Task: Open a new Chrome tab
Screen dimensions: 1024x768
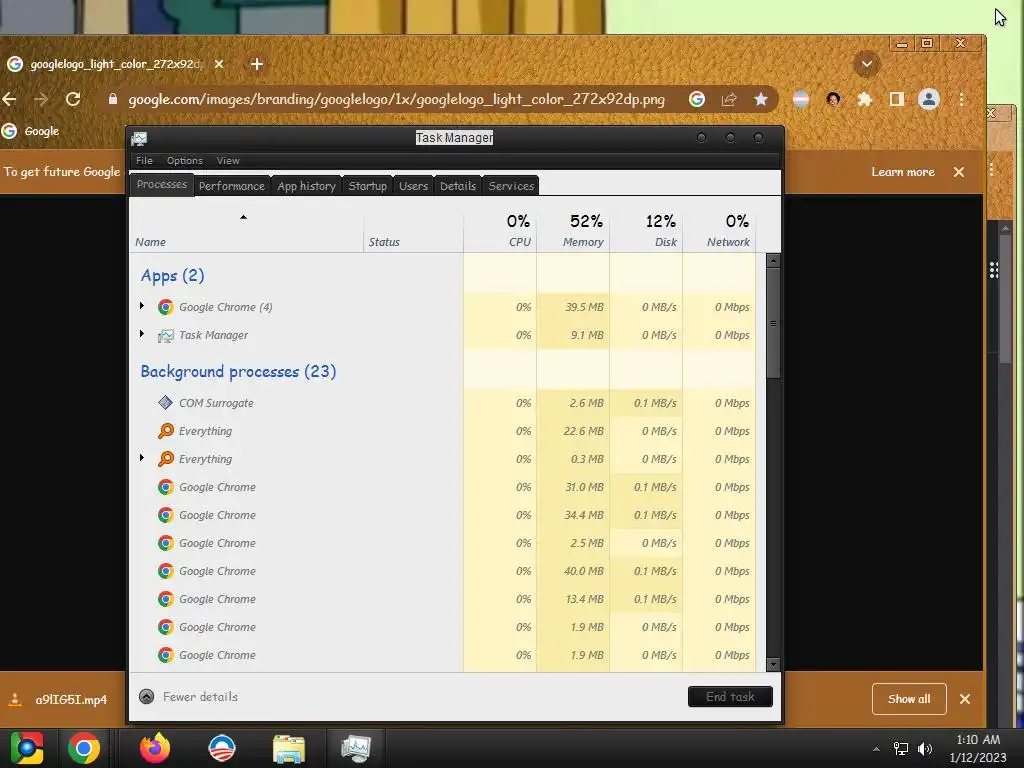Action: [257, 64]
